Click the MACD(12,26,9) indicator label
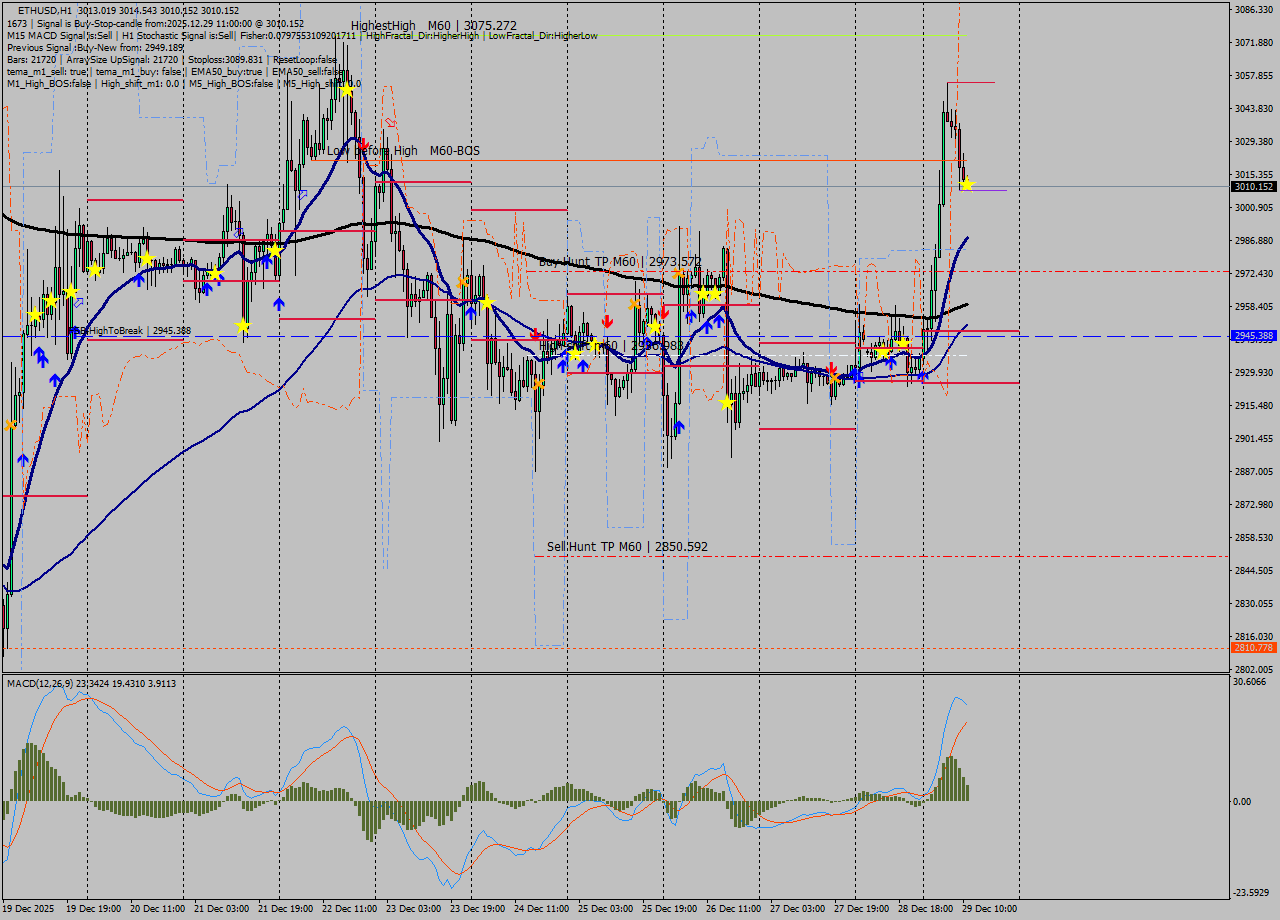This screenshot has height=920, width=1280. pyautogui.click(x=60, y=685)
